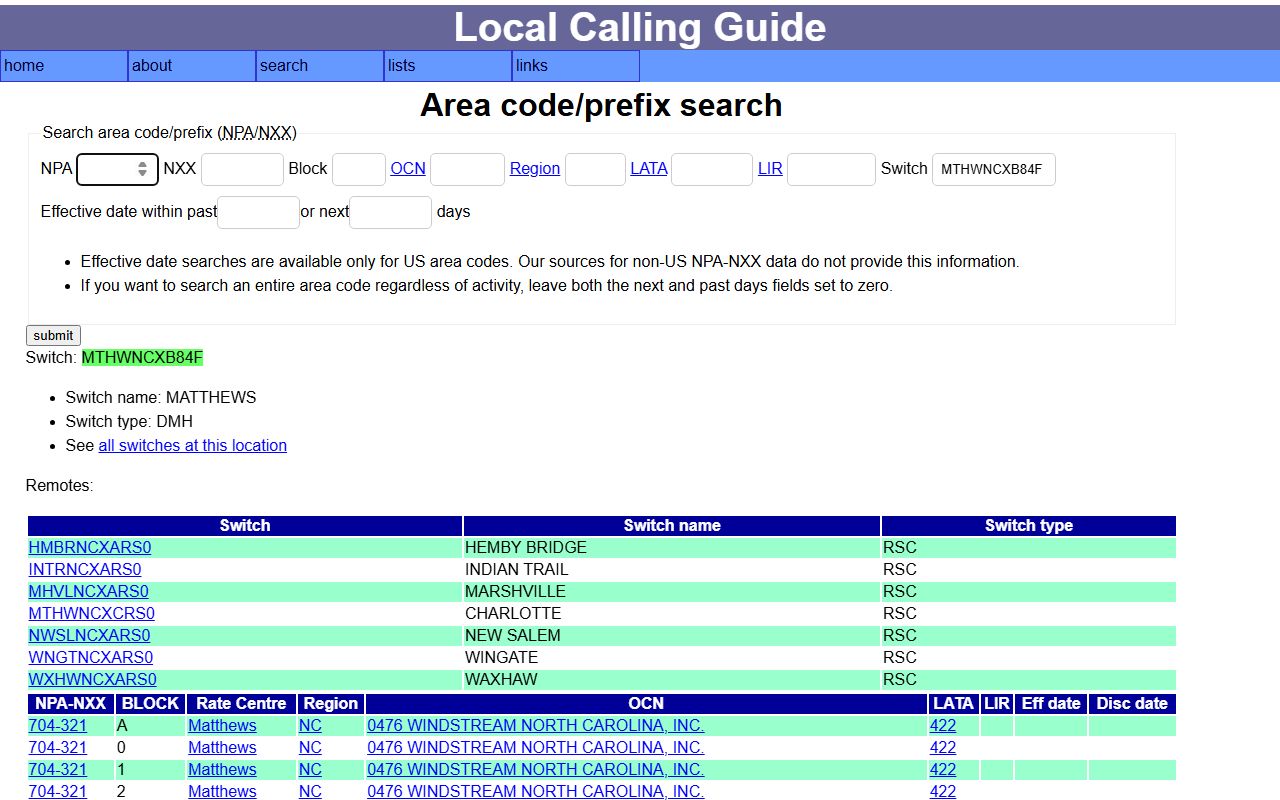The height and width of the screenshot is (800, 1280).
Task: Follow the OCN label link
Action: [408, 169]
